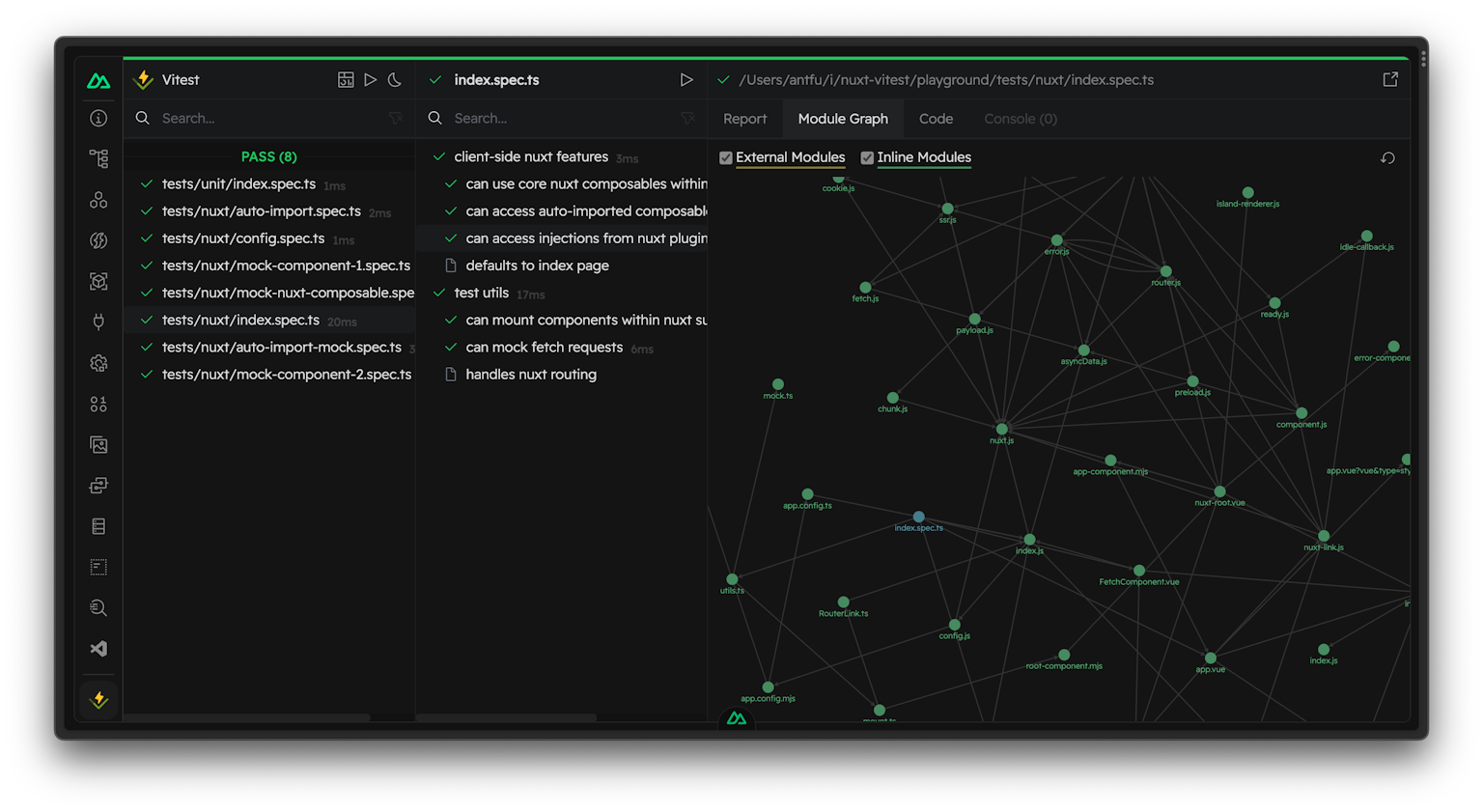Switch to the Report tab
Screen dimensions: 1483x812
click(745, 119)
